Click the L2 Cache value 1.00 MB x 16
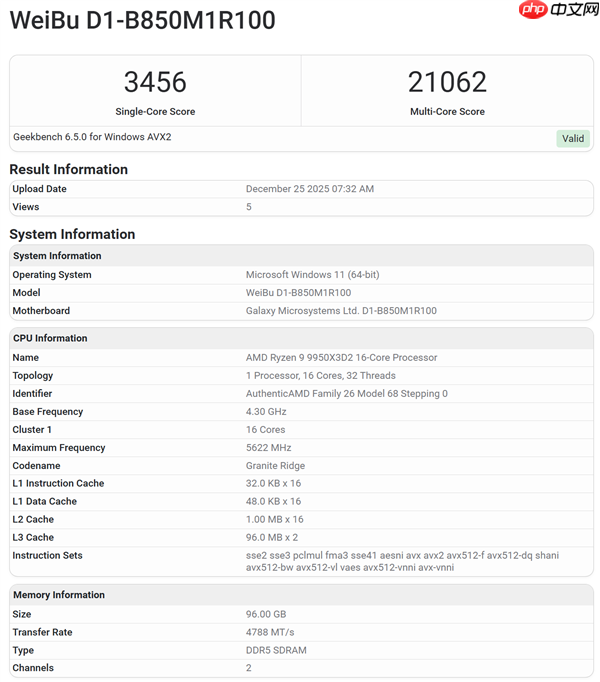 pyautogui.click(x=275, y=519)
